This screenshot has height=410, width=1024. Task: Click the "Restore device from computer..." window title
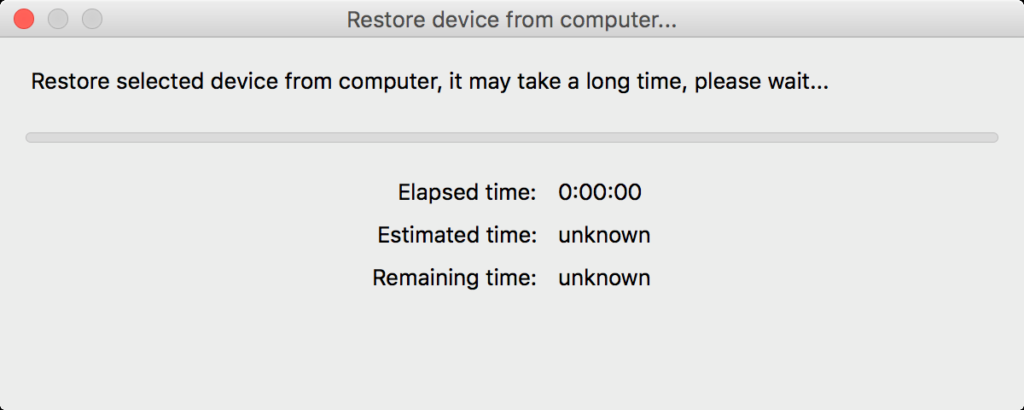coord(511,20)
